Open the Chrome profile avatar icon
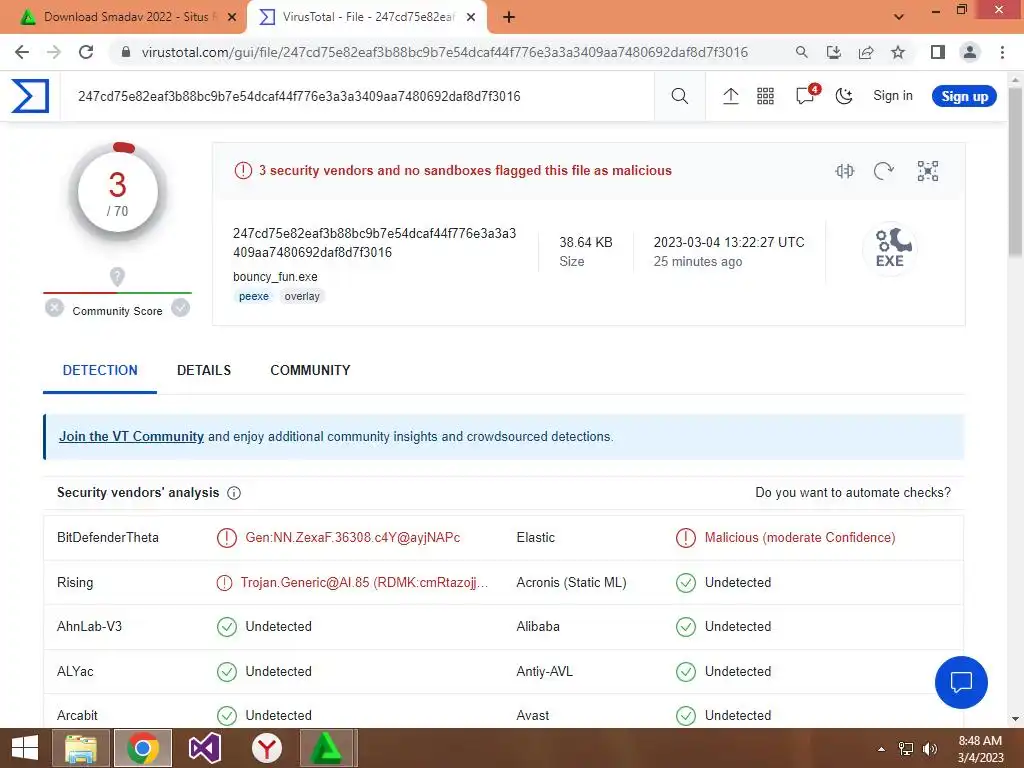The width and height of the screenshot is (1024, 768). (x=970, y=52)
